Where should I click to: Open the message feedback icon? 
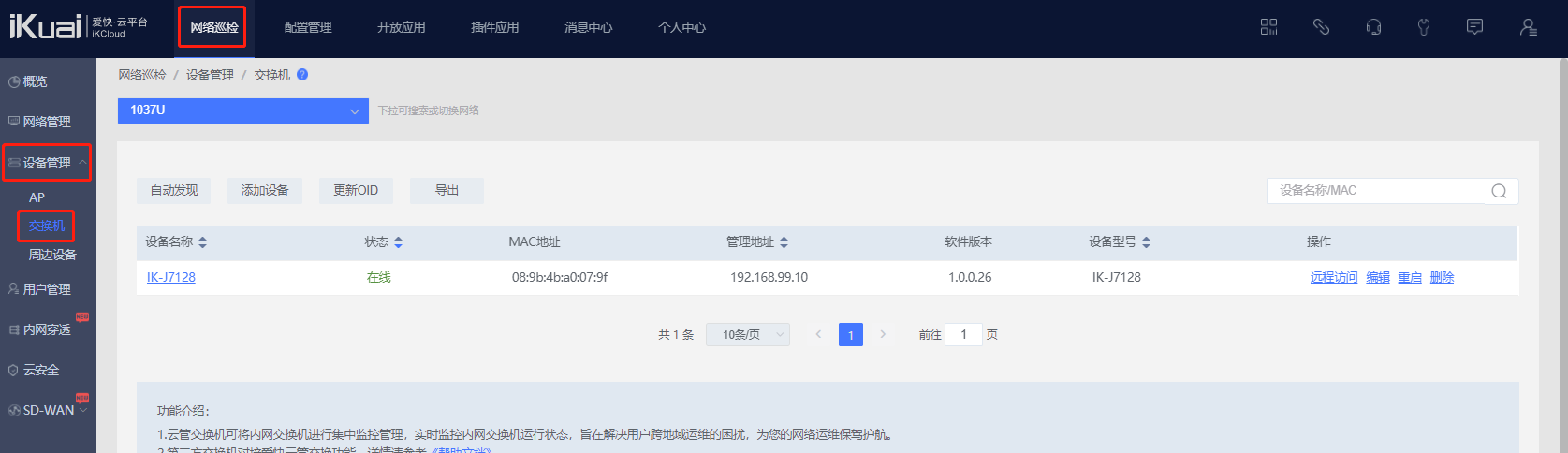coord(1474,27)
